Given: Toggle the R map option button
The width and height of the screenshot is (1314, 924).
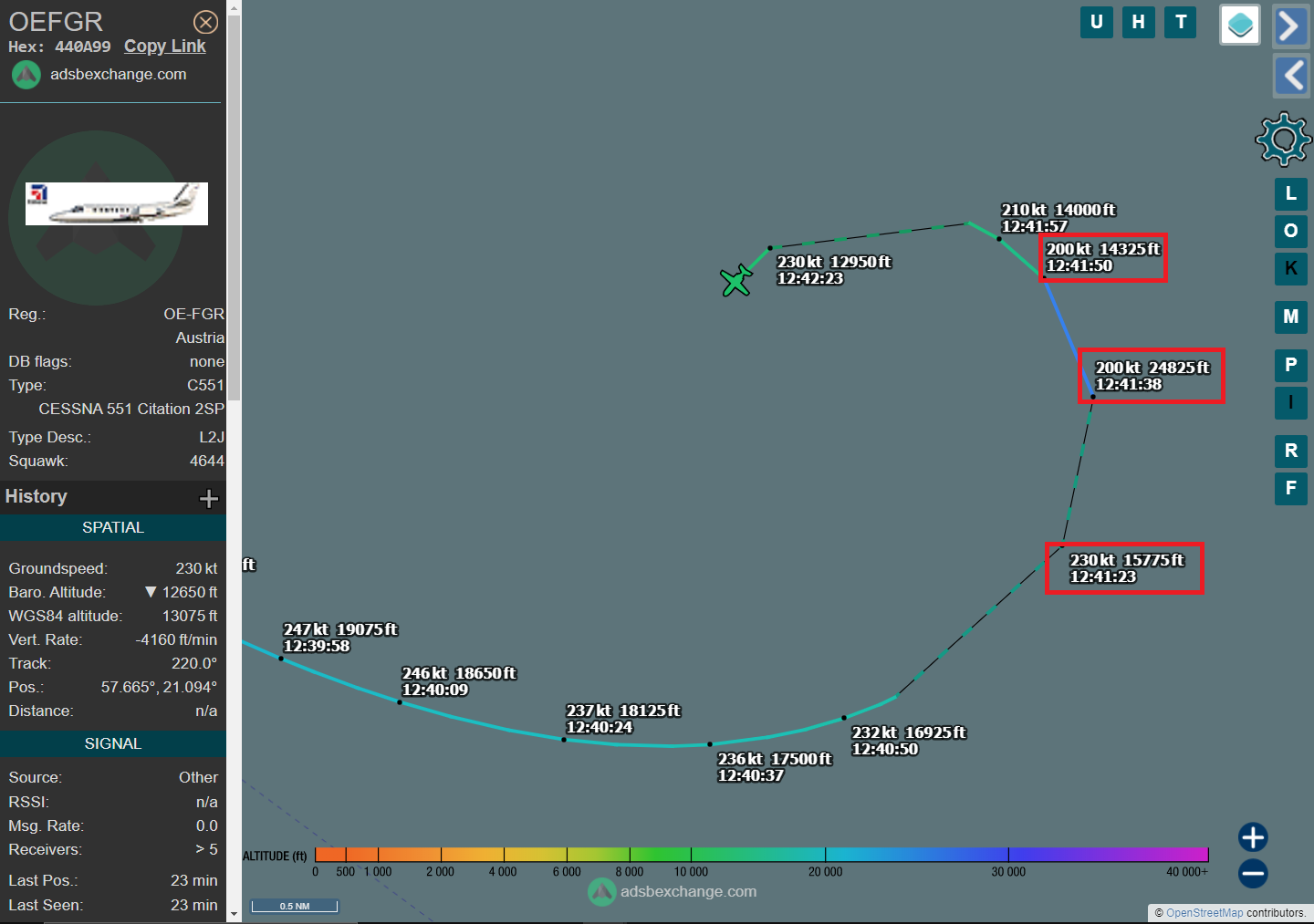Looking at the screenshot, I should [1291, 451].
